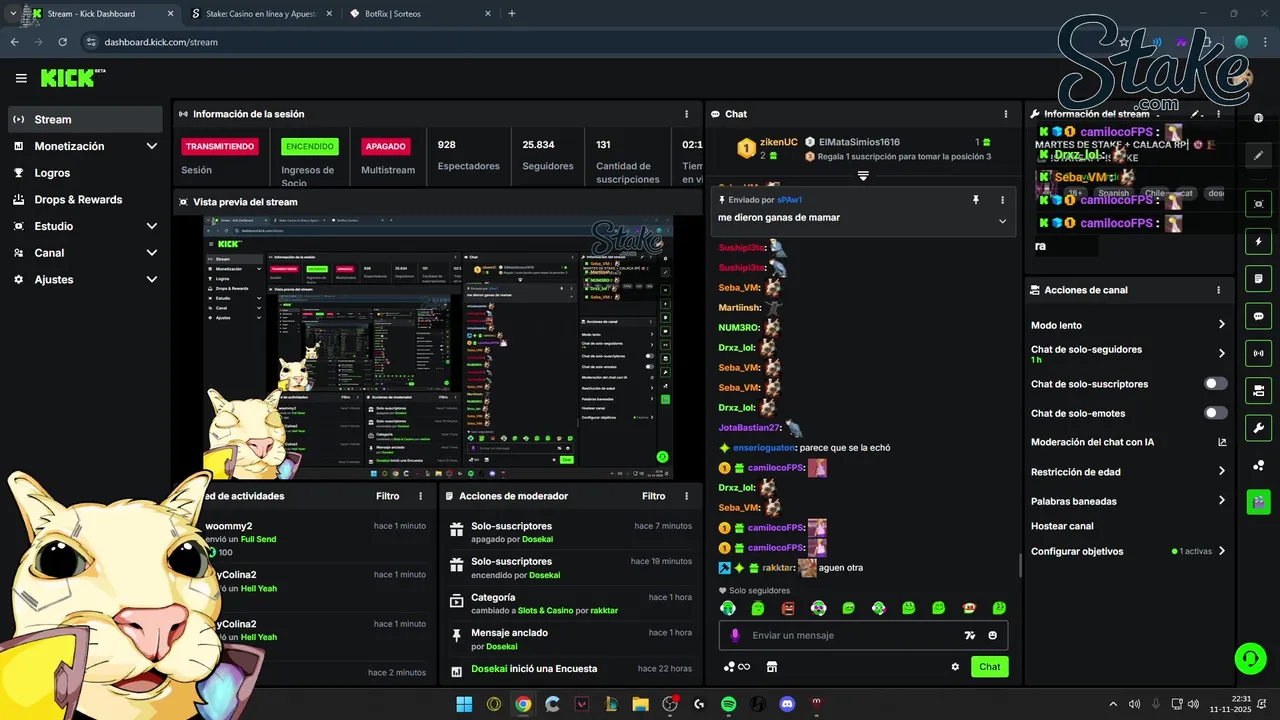The width and height of the screenshot is (1280, 720).
Task: Open the channel points infinity icon
Action: pos(737,667)
